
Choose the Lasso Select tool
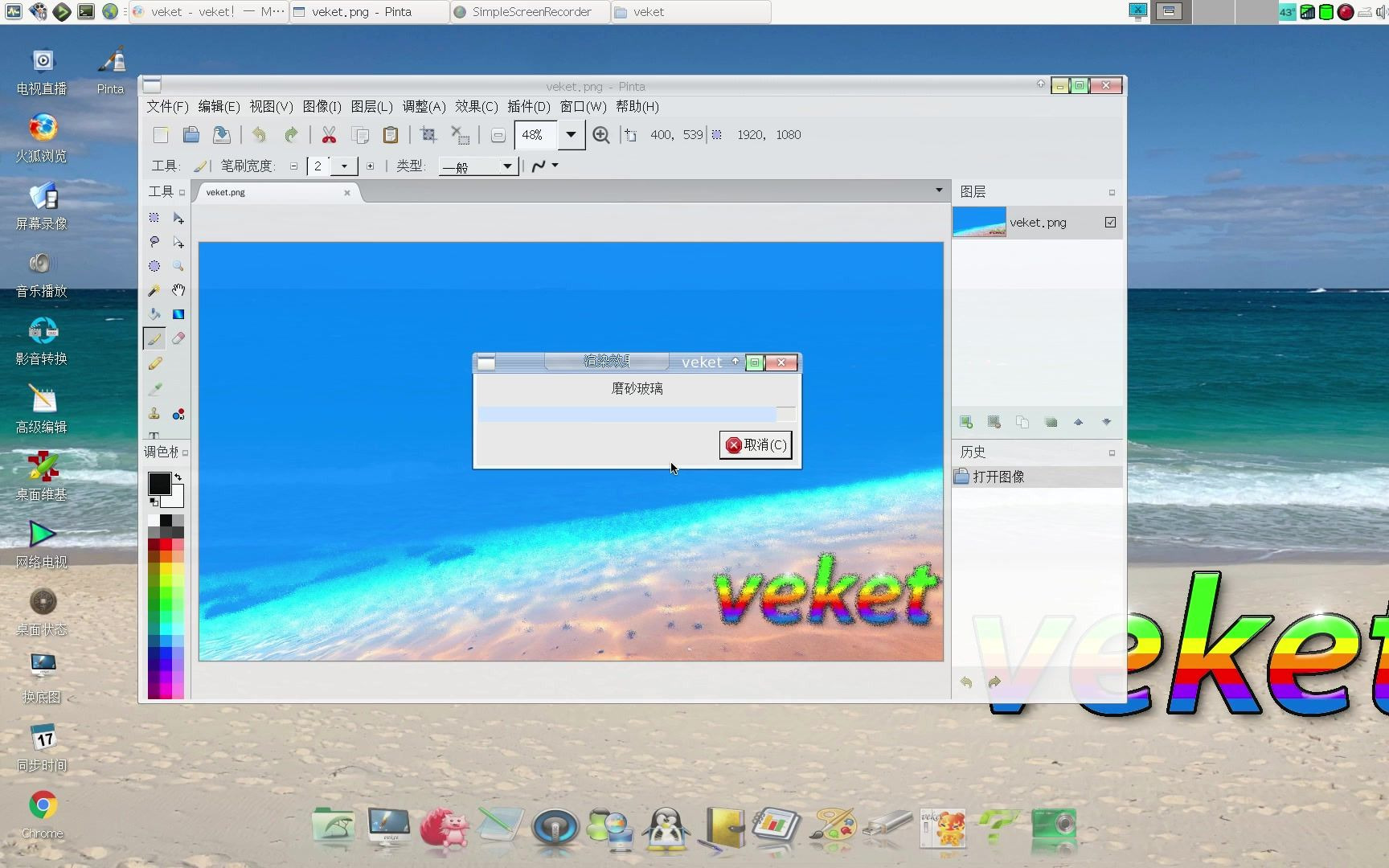point(154,242)
